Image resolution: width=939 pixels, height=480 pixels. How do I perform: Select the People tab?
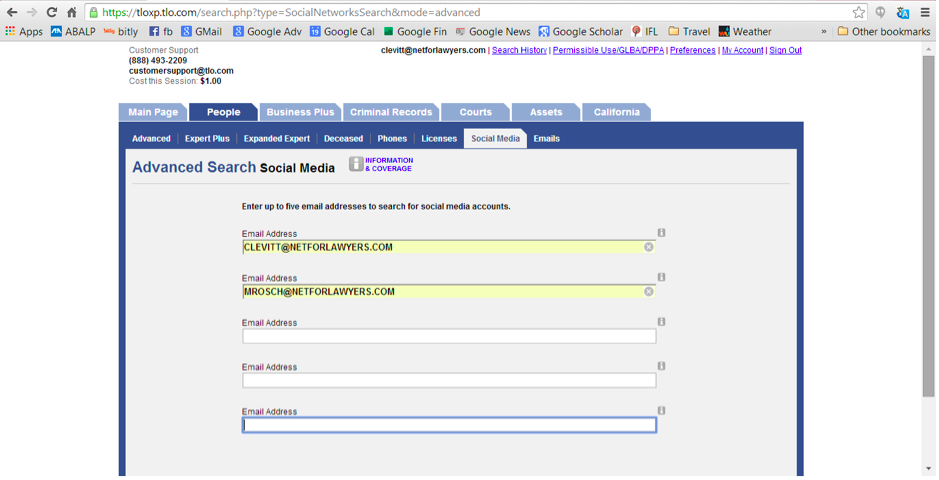pyautogui.click(x=223, y=112)
